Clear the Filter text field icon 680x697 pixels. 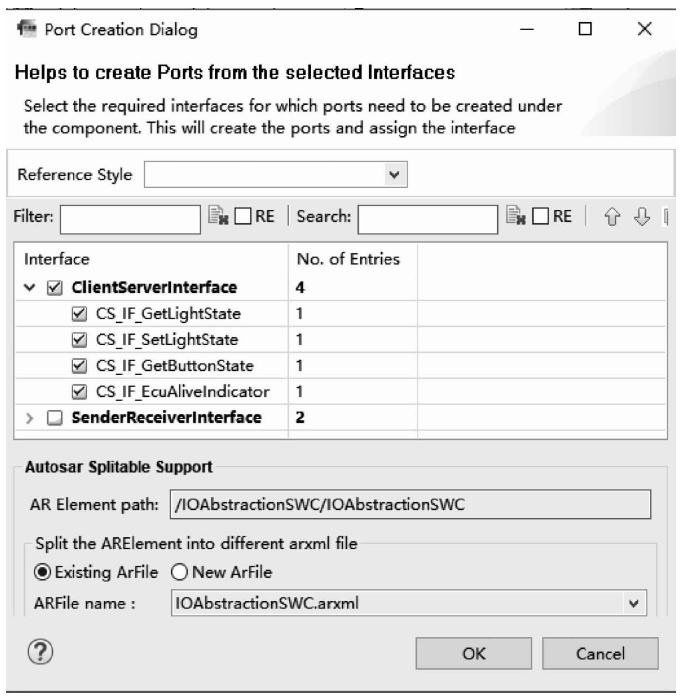[217, 215]
